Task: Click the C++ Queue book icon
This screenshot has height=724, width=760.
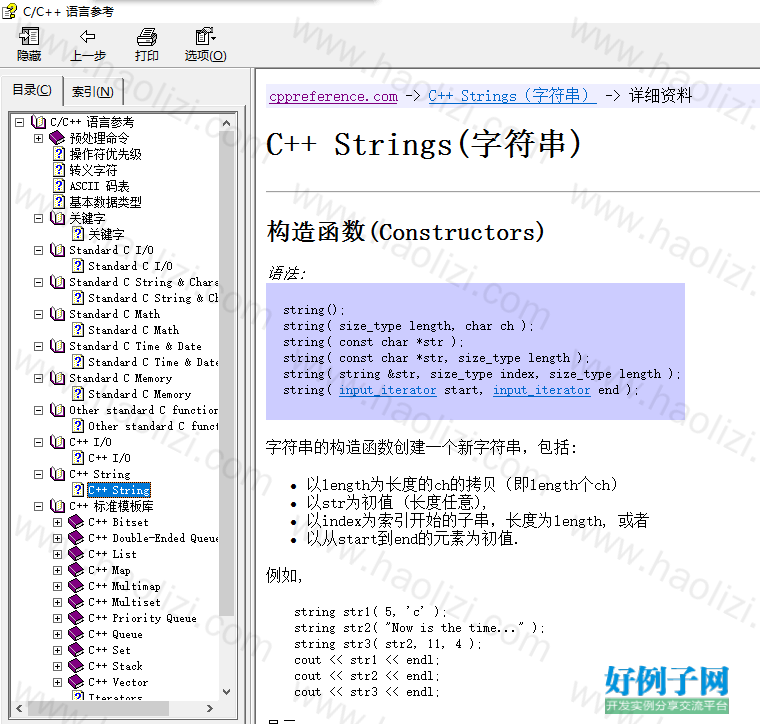Action: click(x=76, y=634)
